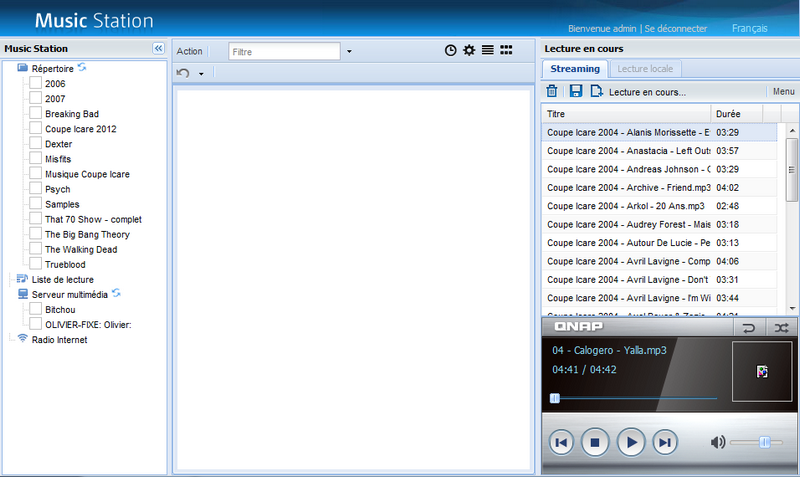
Task: Skip to next track
Action: (665, 442)
